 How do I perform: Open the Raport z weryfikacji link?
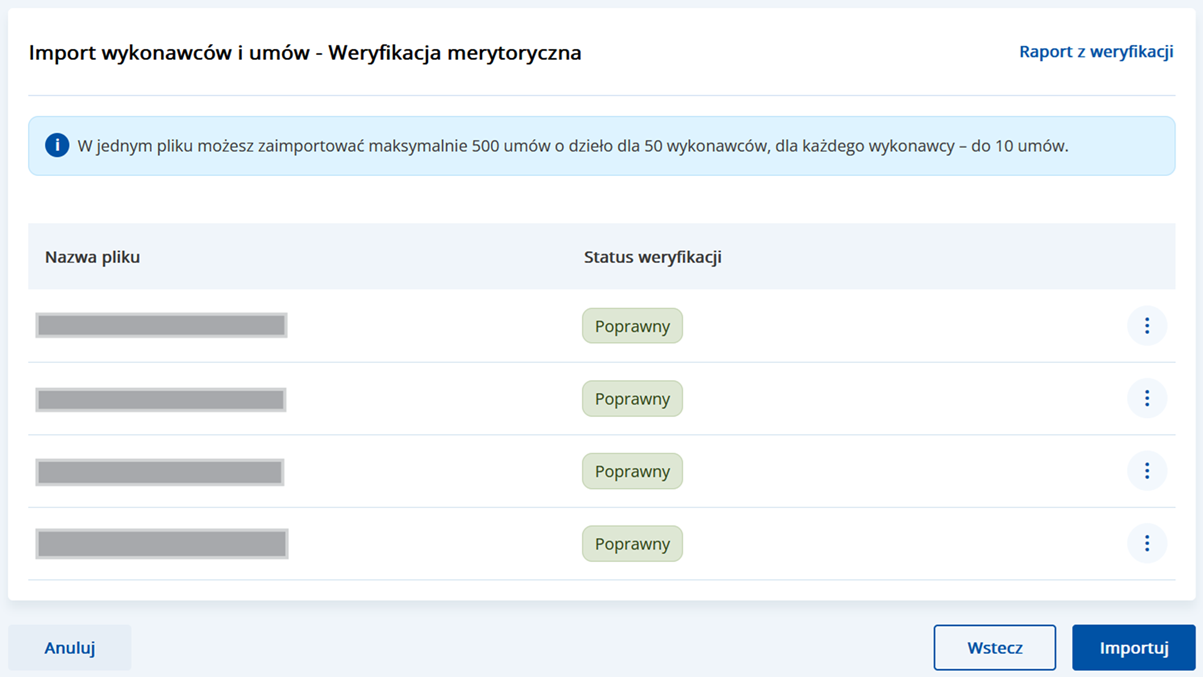[x=1095, y=52]
